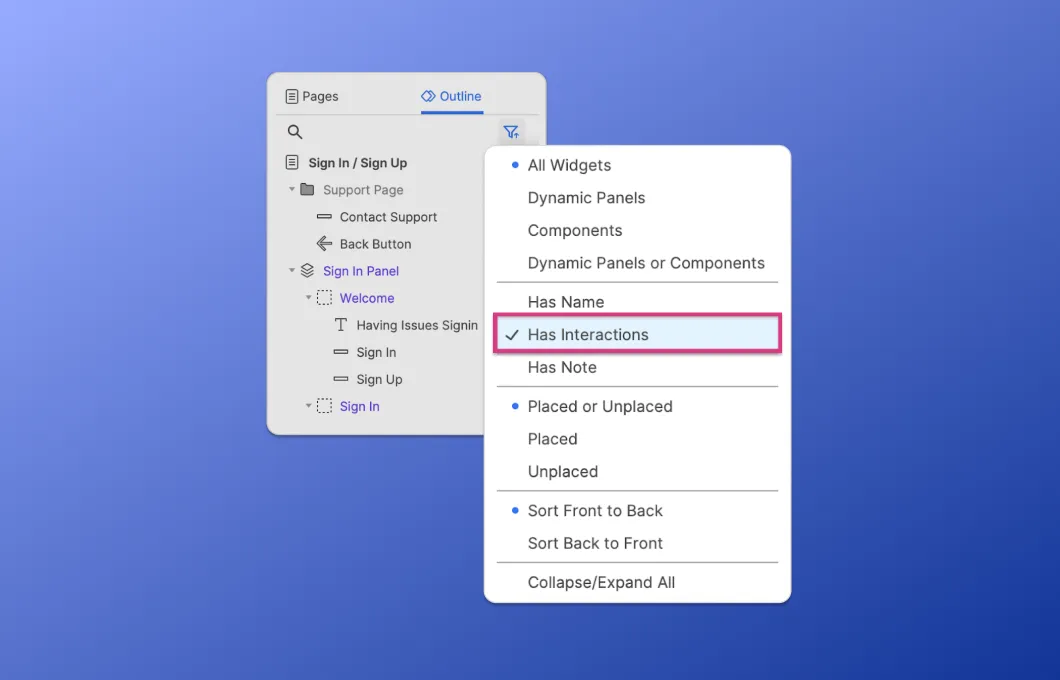Collapse the Sign In Panel tree node
The height and width of the screenshot is (680, 1060).
tap(292, 271)
